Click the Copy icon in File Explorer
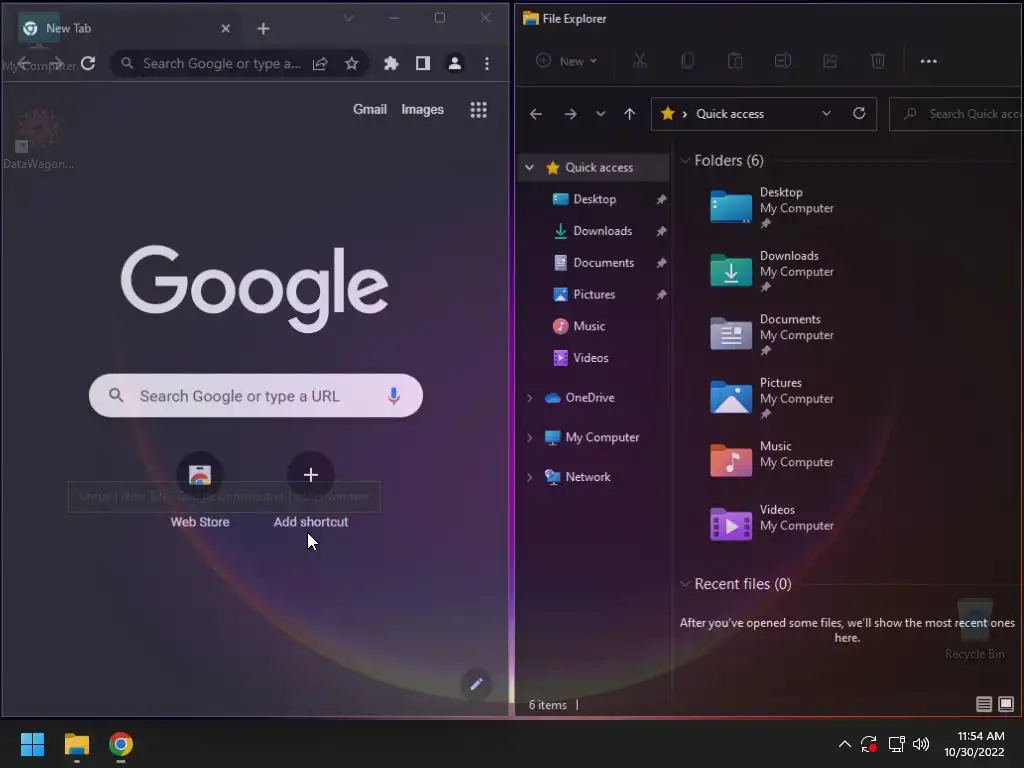The height and width of the screenshot is (768, 1024). click(x=688, y=61)
